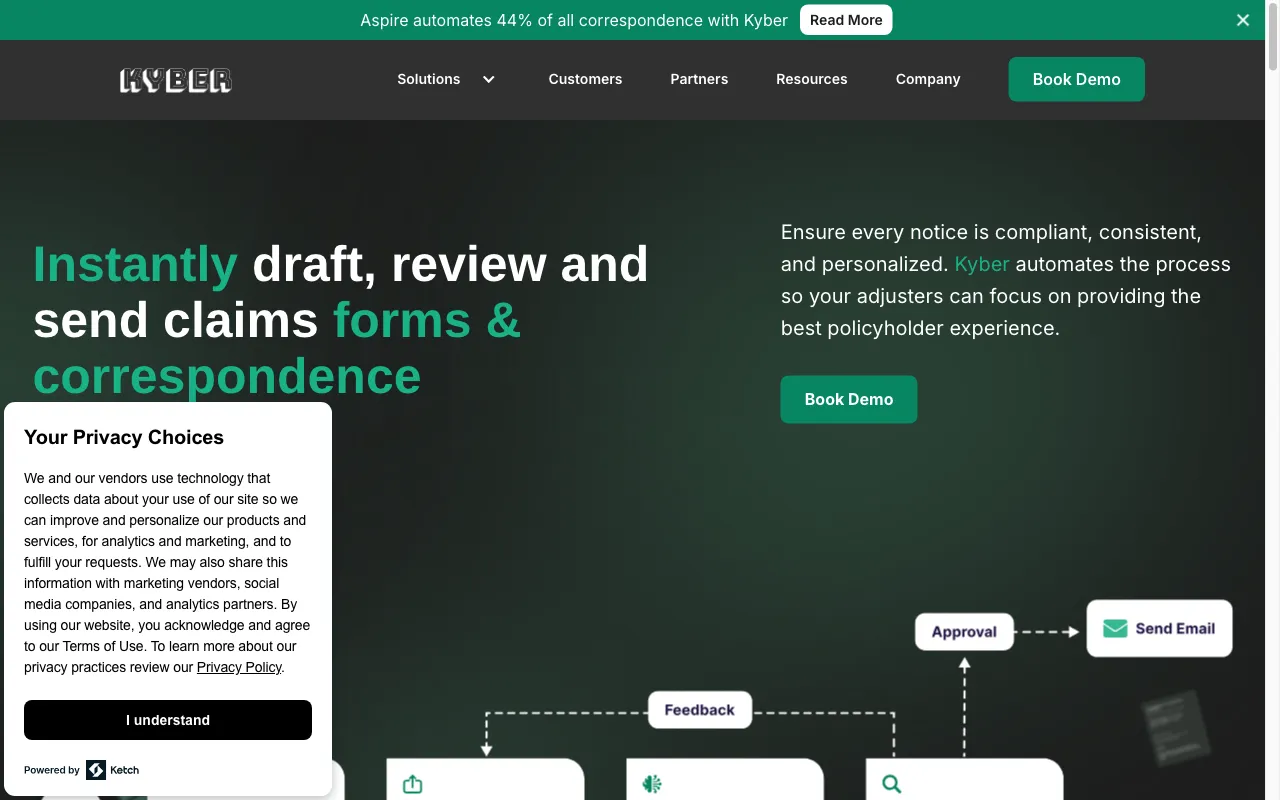Close the green announcement banner
The width and height of the screenshot is (1280, 800).
[1243, 20]
